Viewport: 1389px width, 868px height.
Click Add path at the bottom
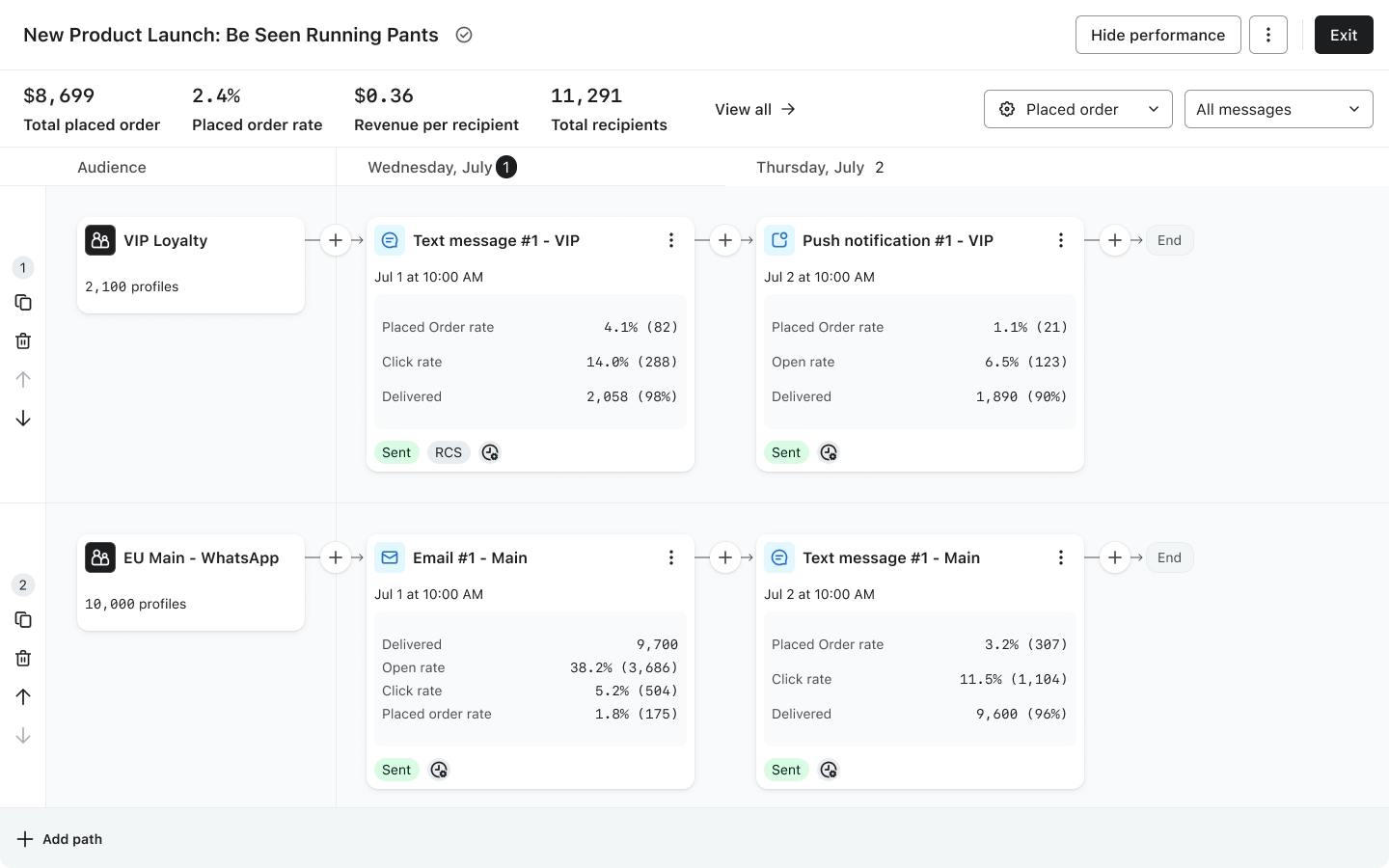pos(60,839)
